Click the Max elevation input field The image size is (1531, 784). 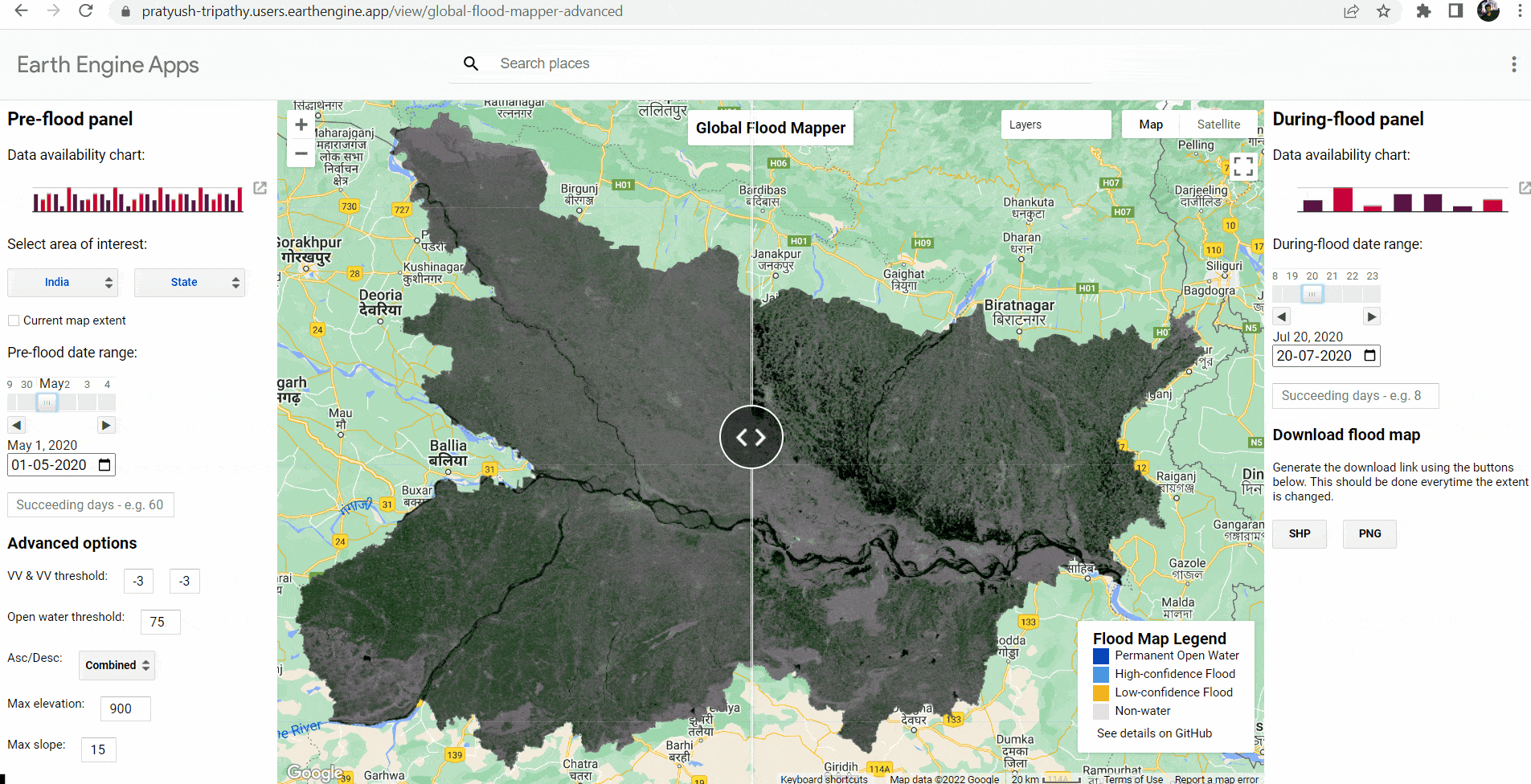125,708
